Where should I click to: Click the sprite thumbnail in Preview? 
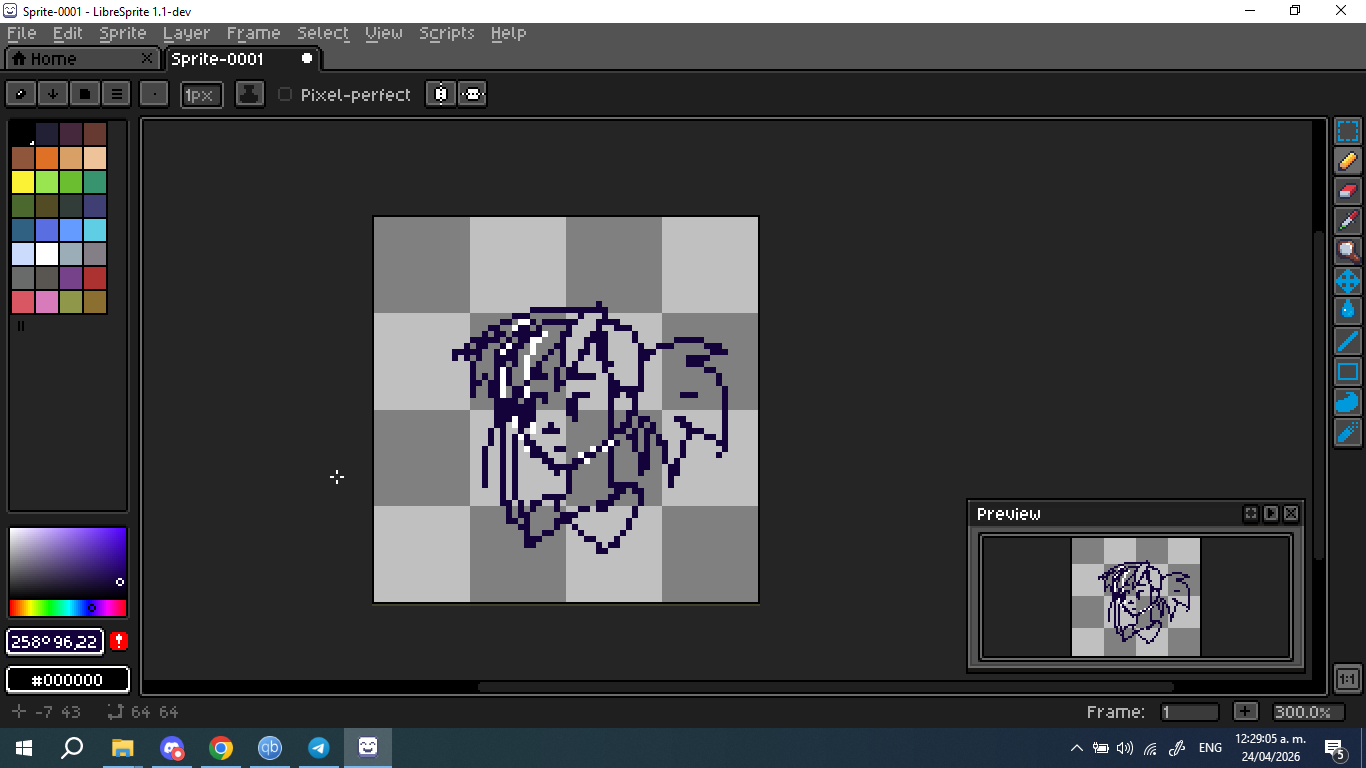point(1136,597)
